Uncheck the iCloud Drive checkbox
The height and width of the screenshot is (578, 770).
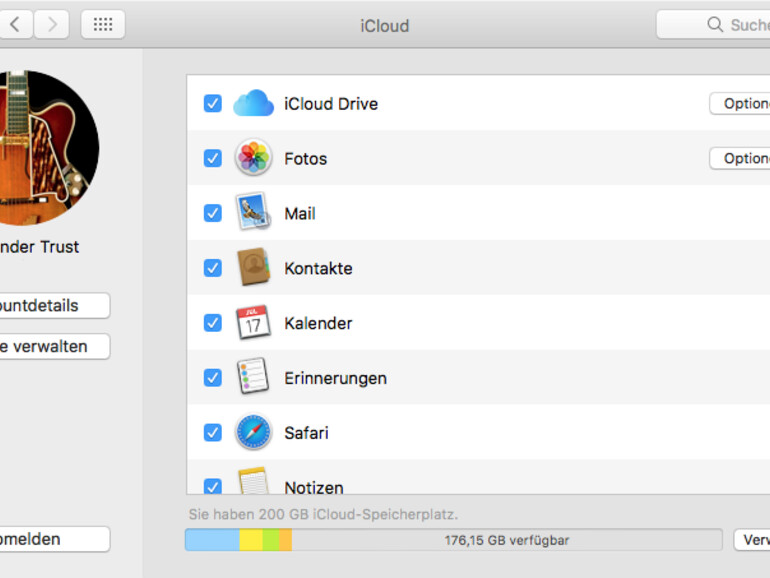(x=213, y=104)
